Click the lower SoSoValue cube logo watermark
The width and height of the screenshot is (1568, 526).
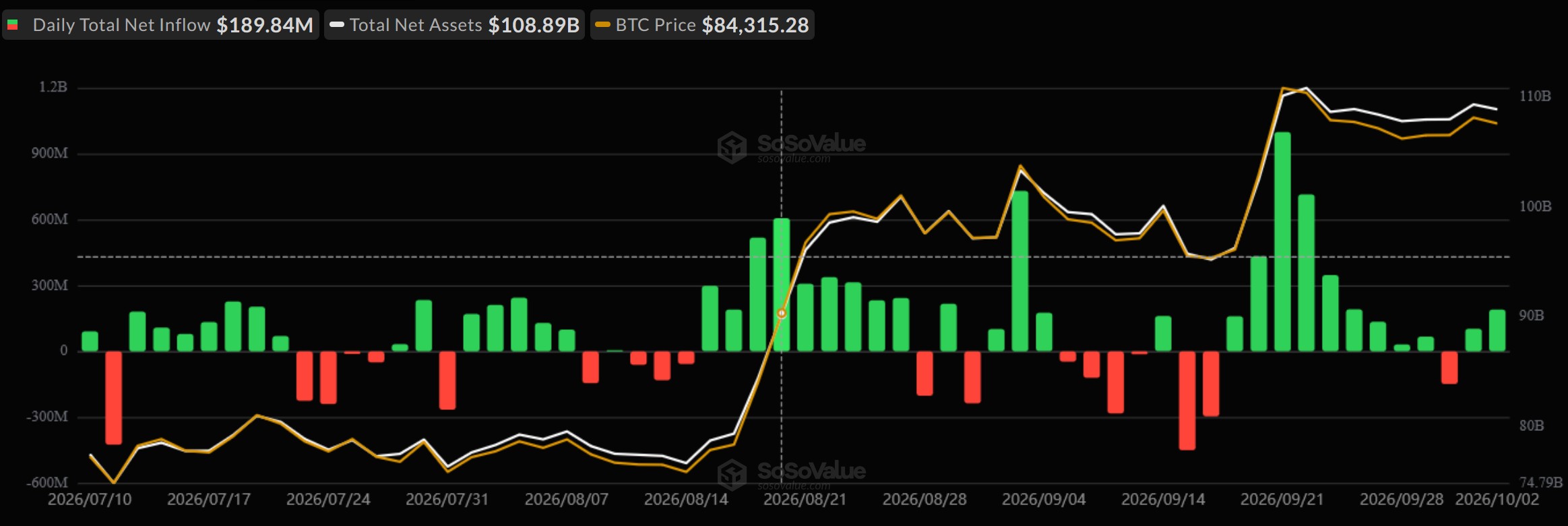click(x=732, y=475)
